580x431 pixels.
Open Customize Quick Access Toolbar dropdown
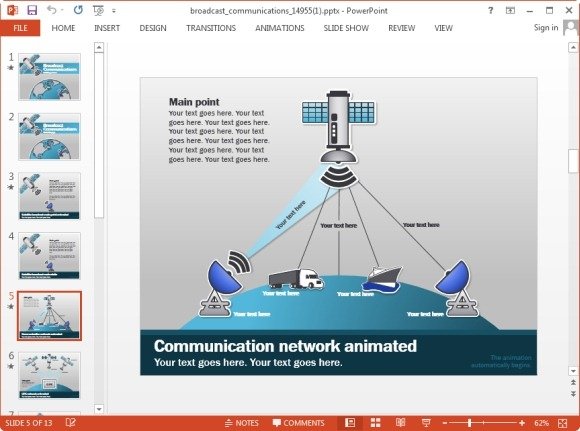click(x=114, y=11)
